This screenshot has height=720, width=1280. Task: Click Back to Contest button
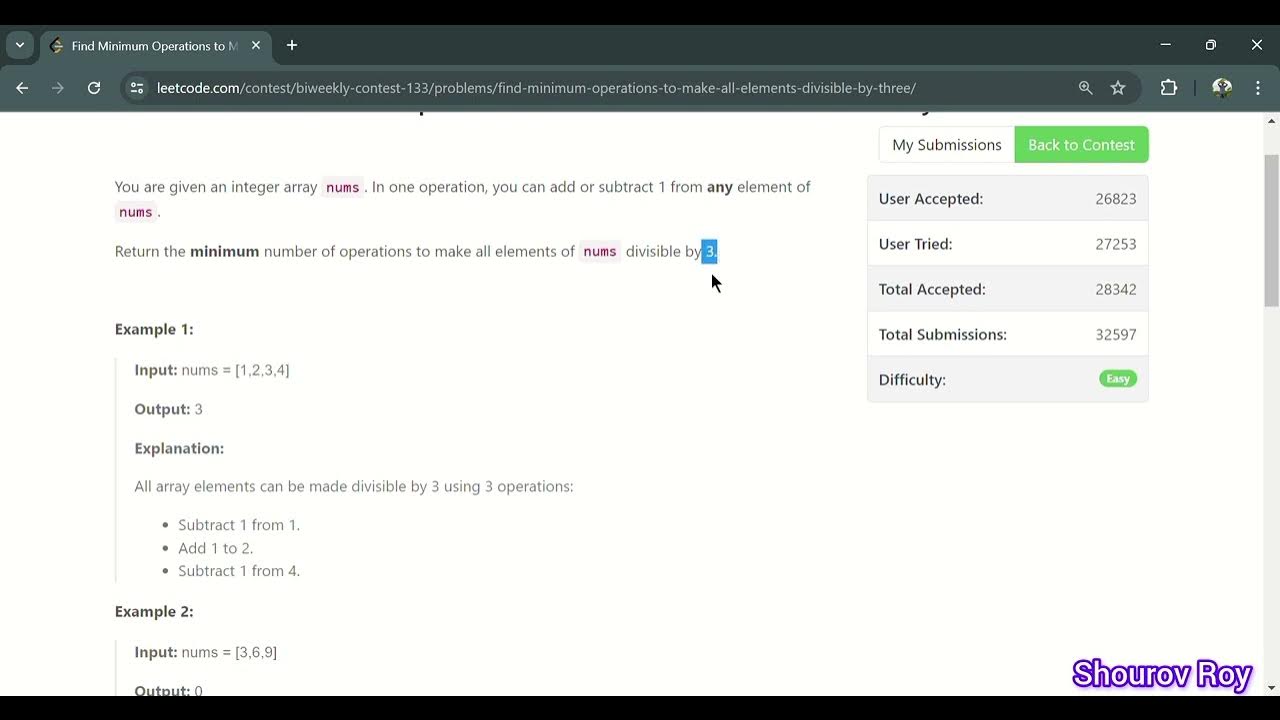click(x=1081, y=144)
